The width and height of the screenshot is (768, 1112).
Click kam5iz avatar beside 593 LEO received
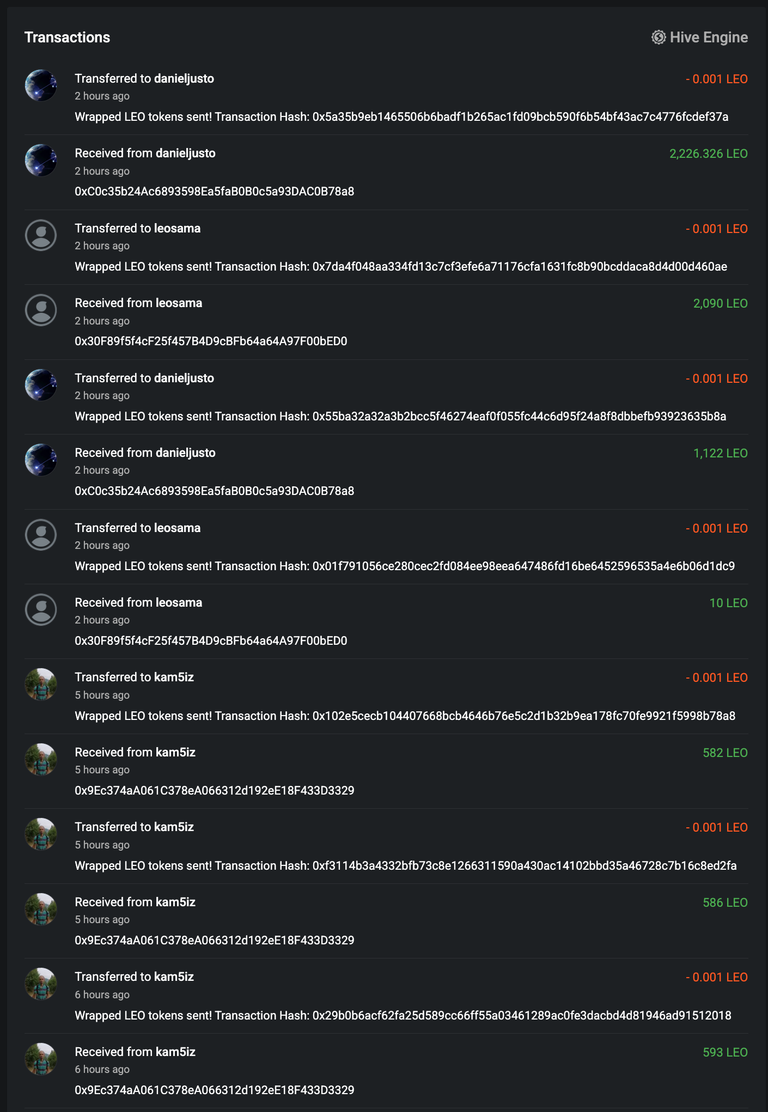tap(41, 1059)
